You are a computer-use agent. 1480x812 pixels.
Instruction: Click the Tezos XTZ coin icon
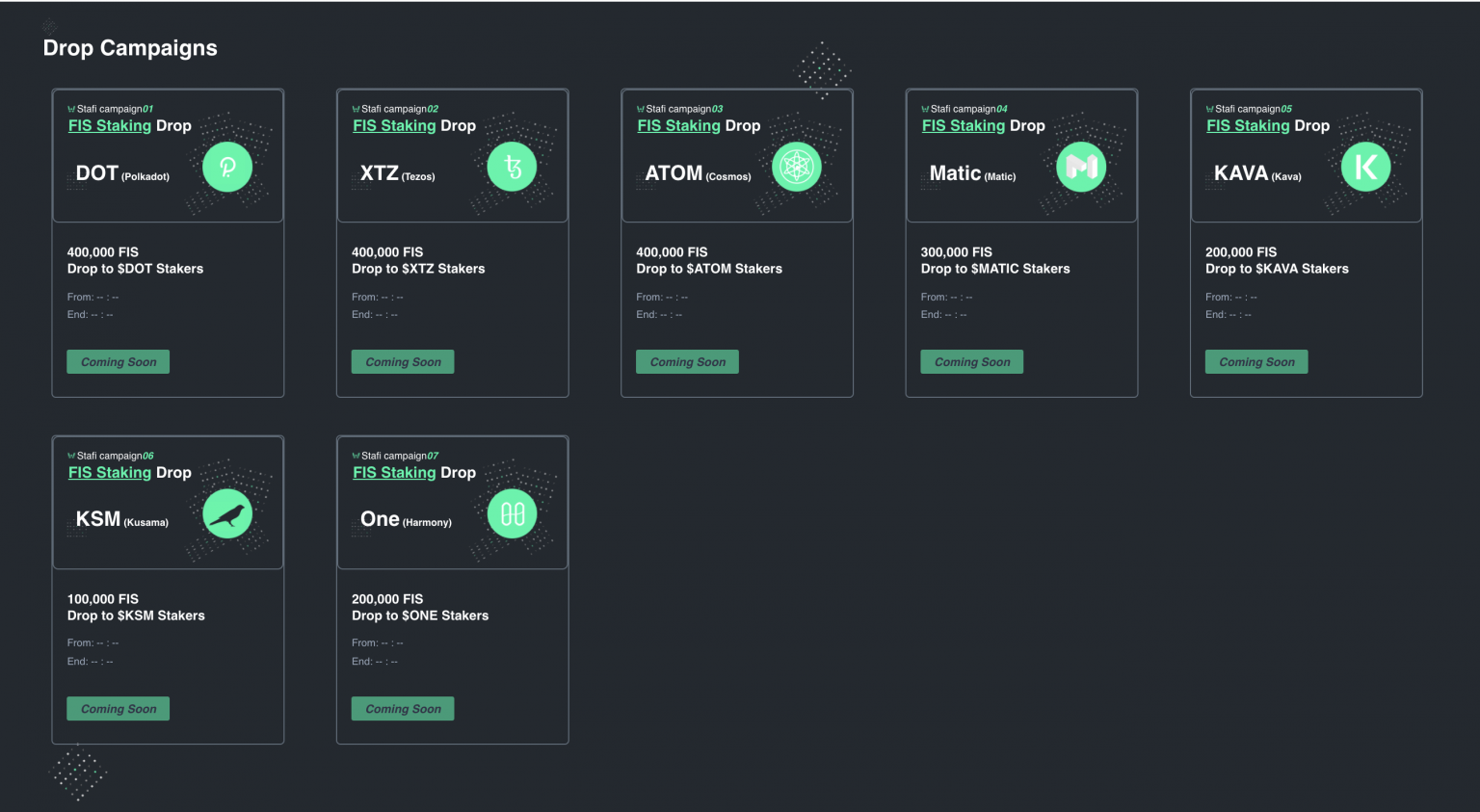[x=512, y=167]
